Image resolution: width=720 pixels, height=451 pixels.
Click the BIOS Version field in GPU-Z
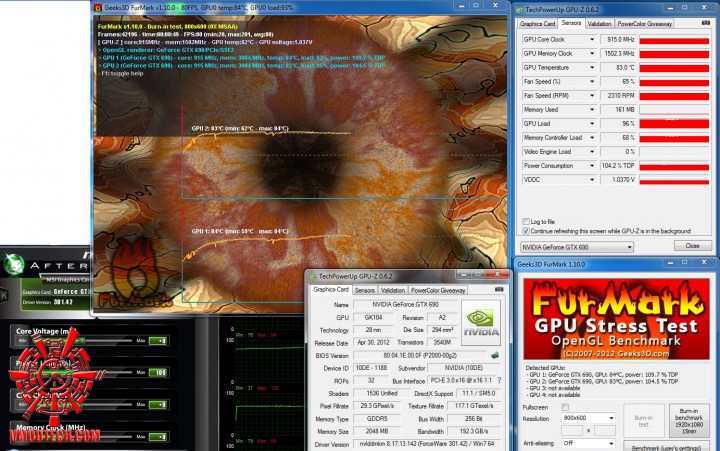point(419,355)
